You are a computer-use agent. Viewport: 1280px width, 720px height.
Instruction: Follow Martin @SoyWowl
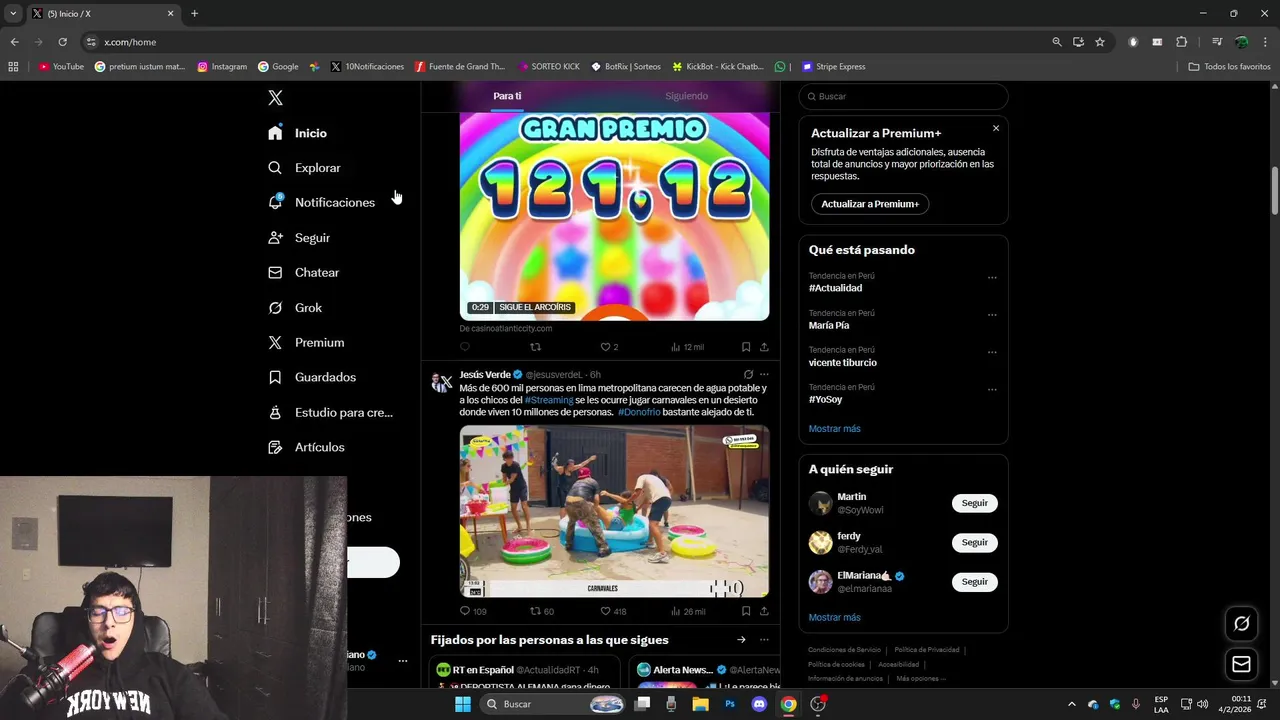pyautogui.click(x=974, y=503)
